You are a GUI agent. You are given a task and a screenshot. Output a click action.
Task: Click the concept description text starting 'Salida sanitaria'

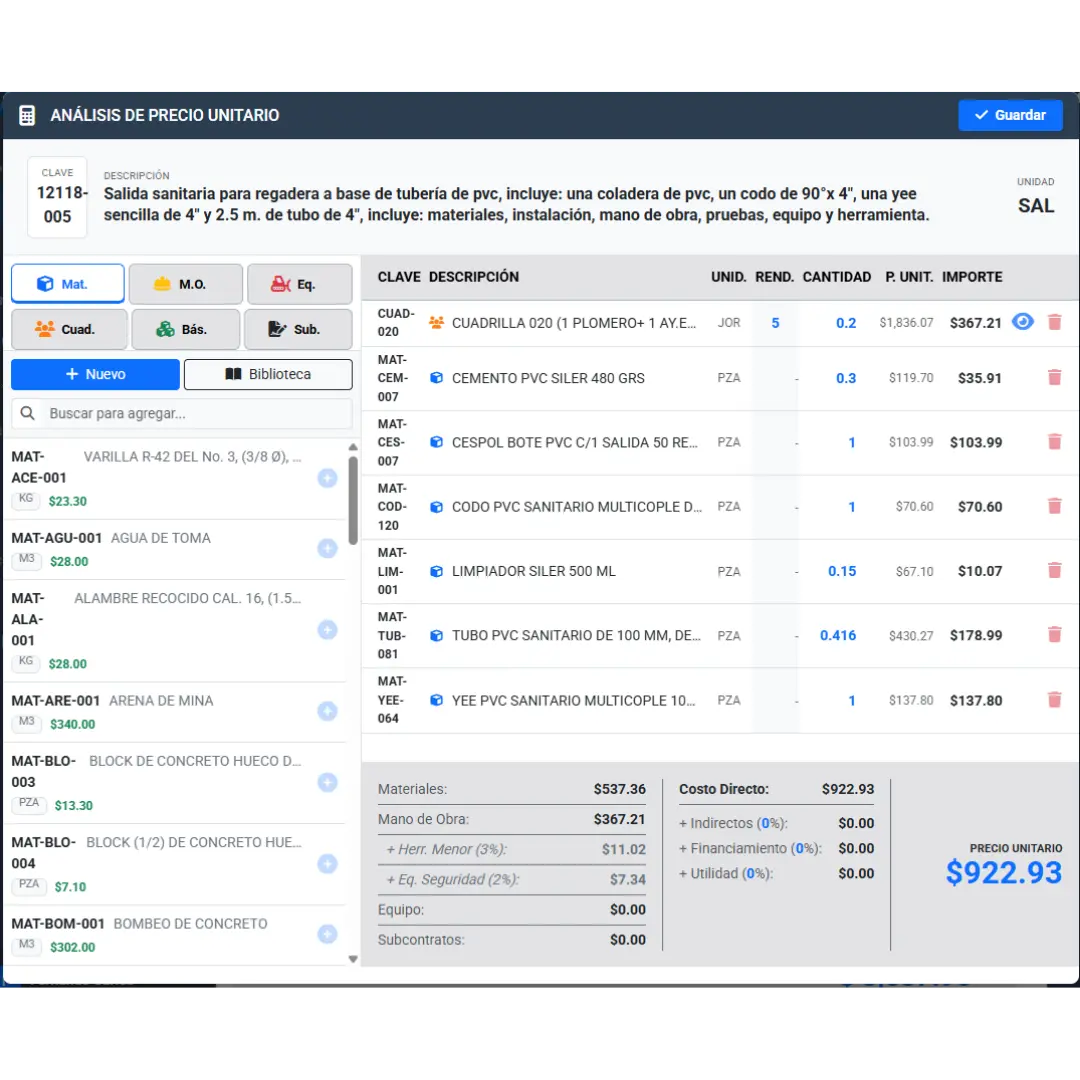pos(517,204)
